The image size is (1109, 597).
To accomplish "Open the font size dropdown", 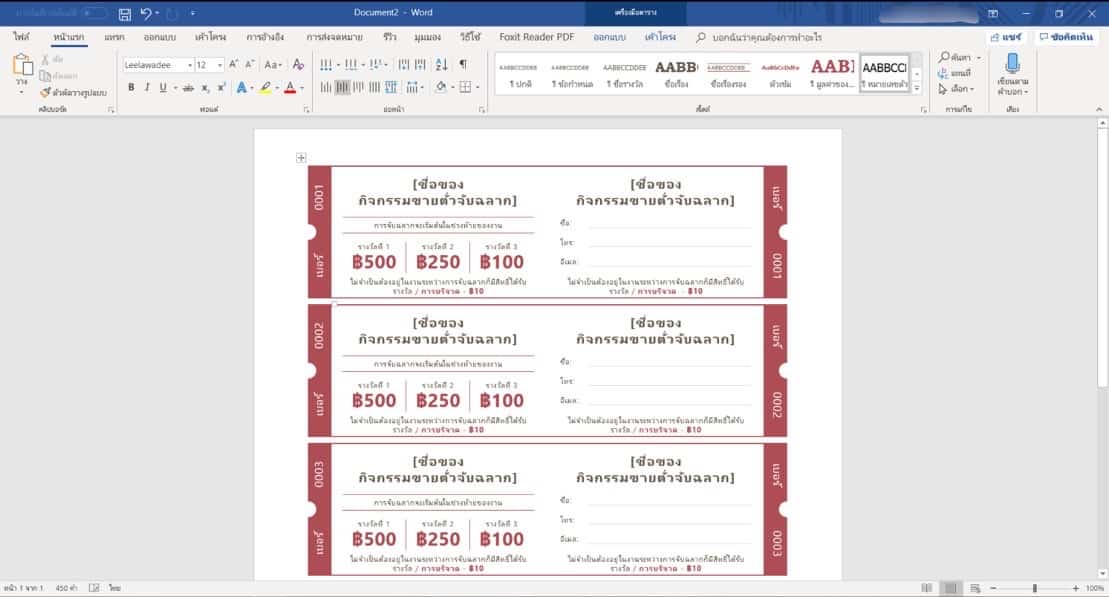I will click(209, 65).
